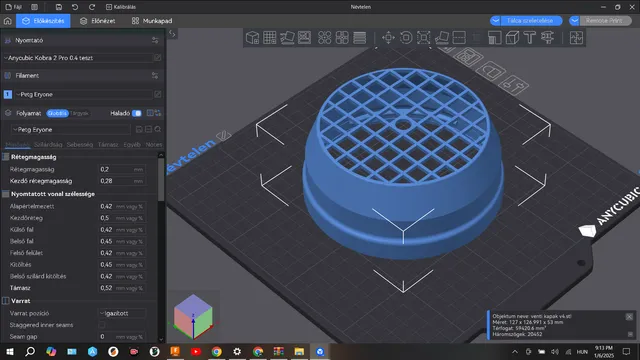Click the Arrange all objects icon
The height and width of the screenshot is (360, 640).
(324, 38)
